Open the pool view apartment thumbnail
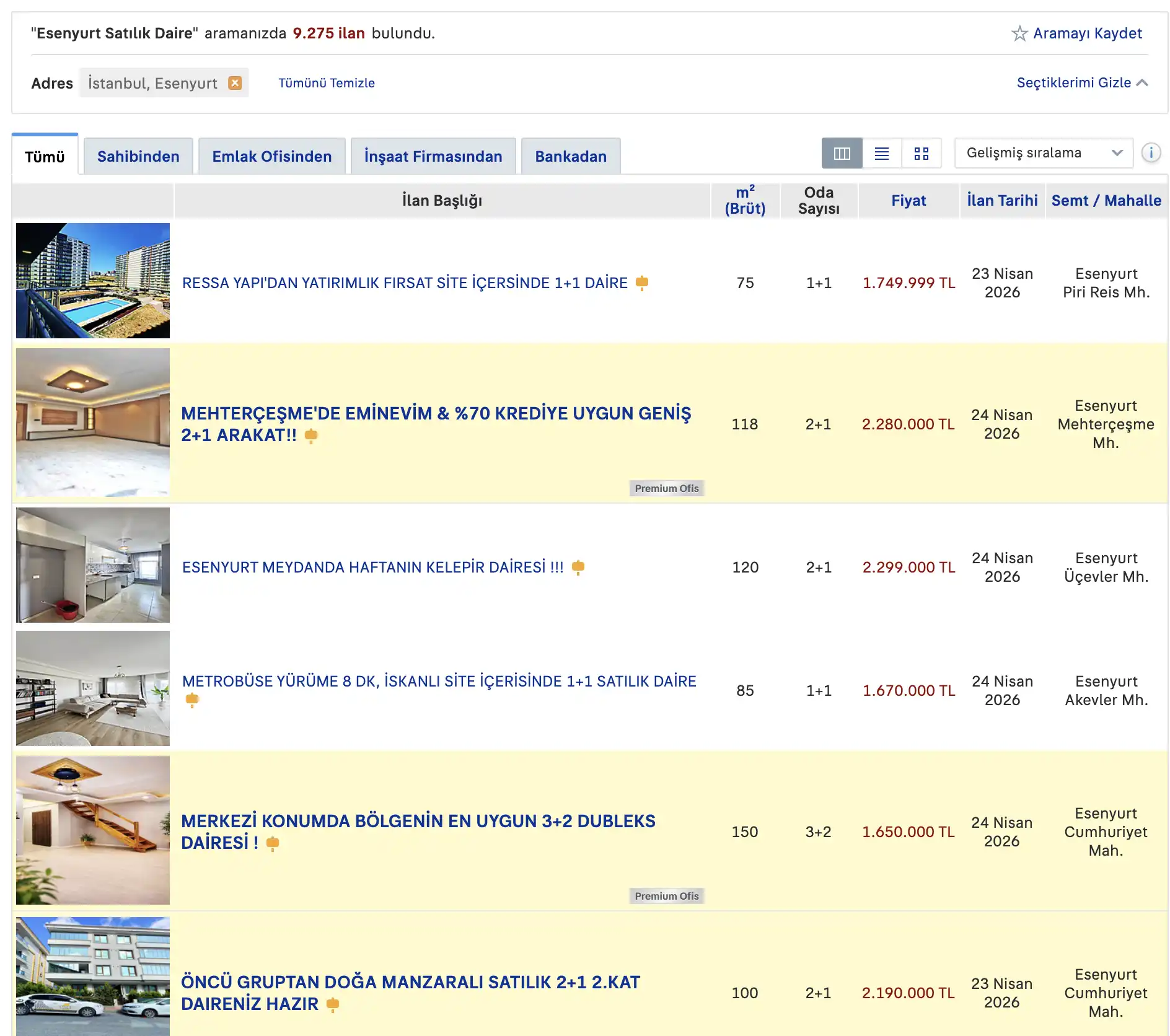The width and height of the screenshot is (1170, 1036). click(93, 281)
